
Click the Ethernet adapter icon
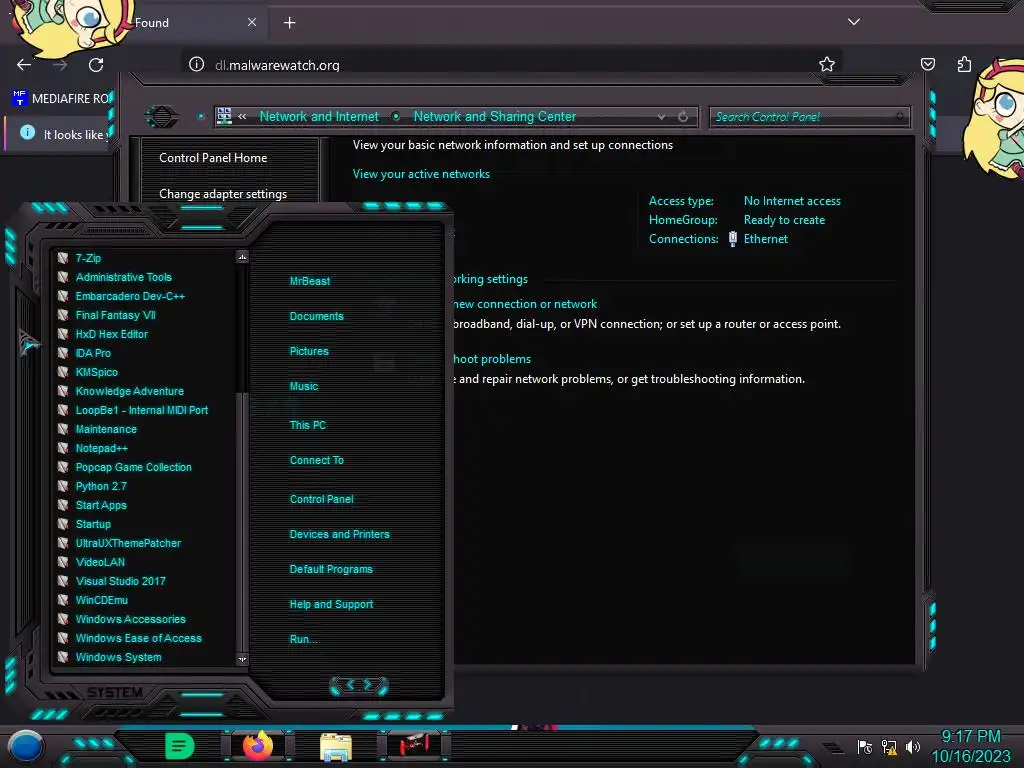[x=733, y=239]
